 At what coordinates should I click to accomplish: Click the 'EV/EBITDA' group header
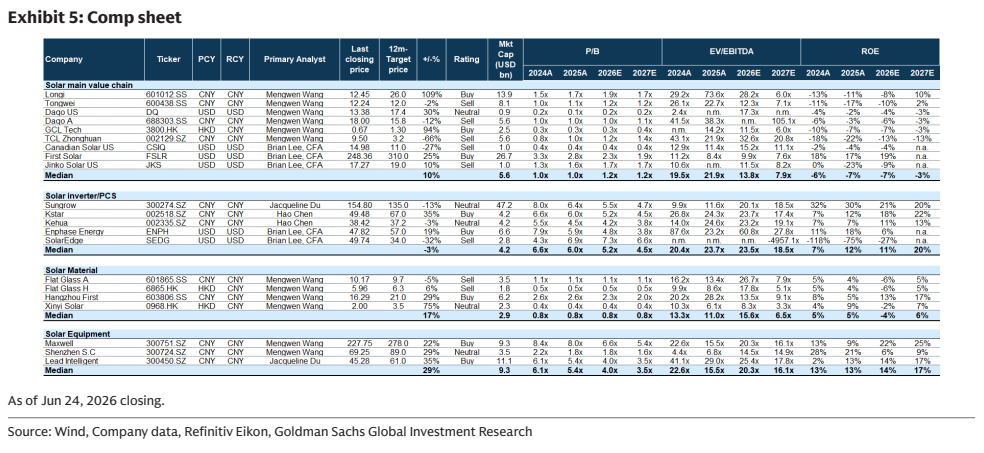click(731, 51)
